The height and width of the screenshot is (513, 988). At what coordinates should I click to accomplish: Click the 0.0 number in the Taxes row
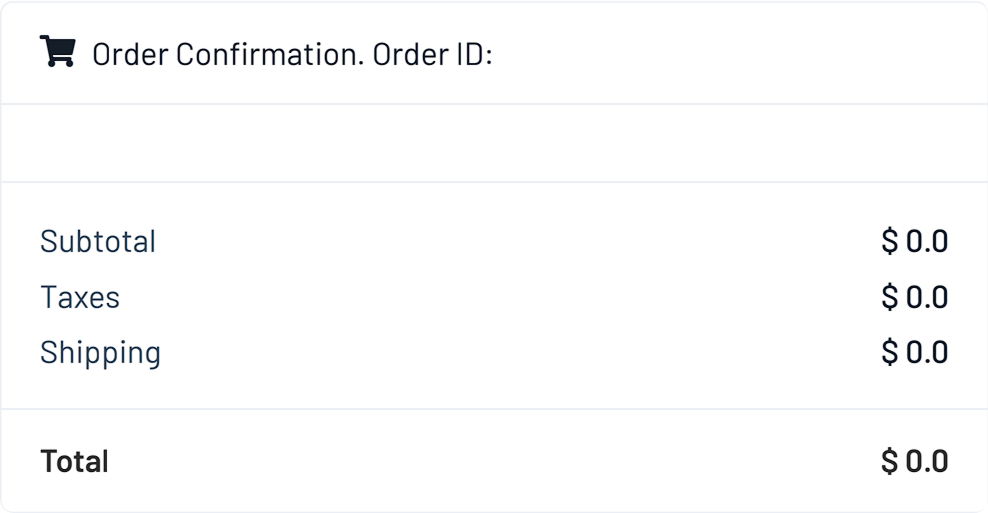tap(927, 297)
